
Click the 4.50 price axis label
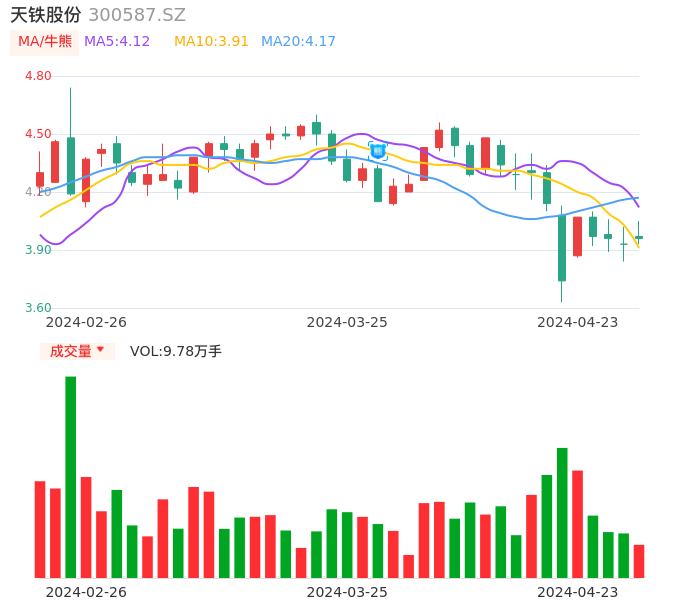38,134
